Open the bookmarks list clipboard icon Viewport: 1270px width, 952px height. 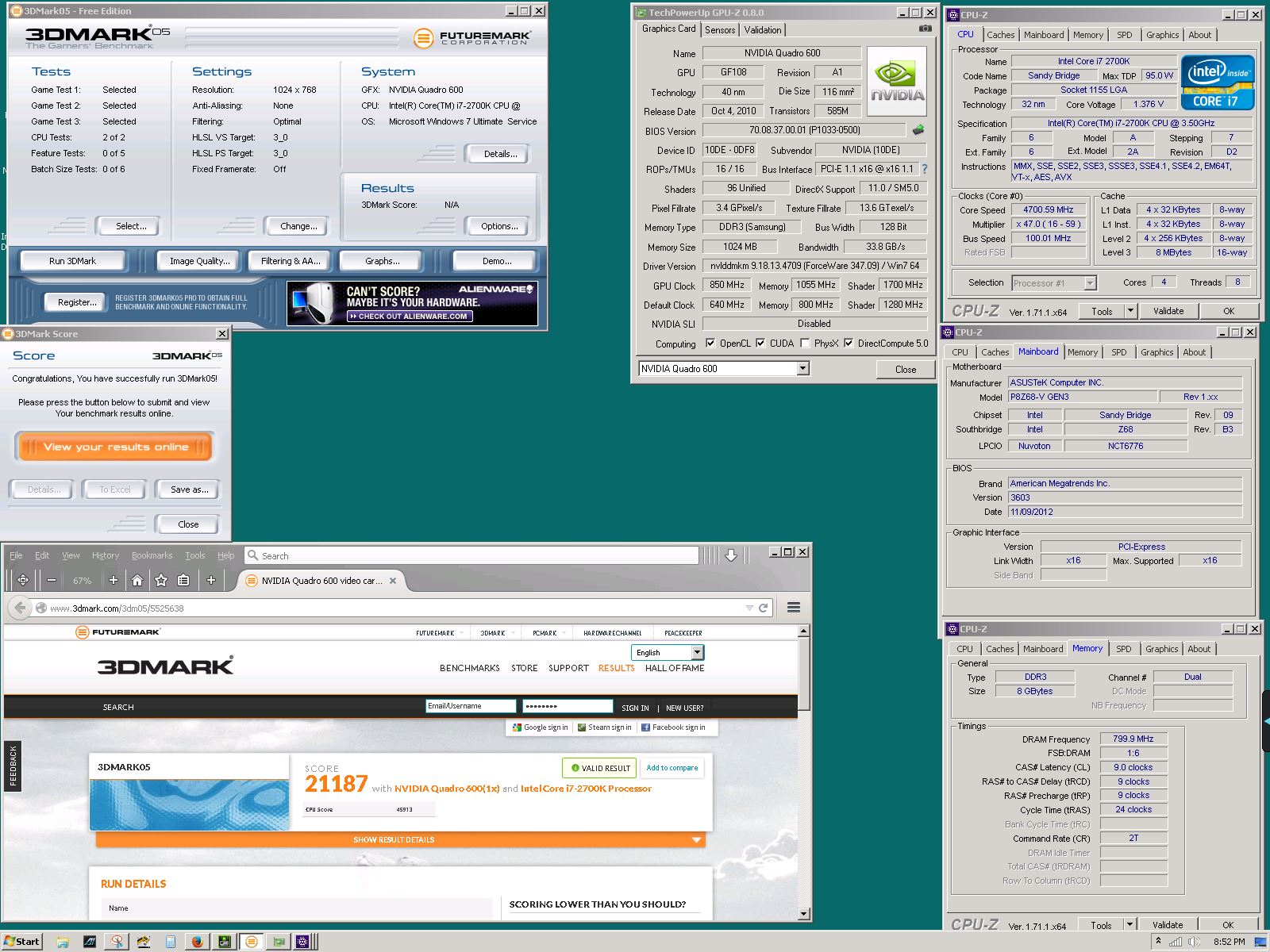(183, 580)
